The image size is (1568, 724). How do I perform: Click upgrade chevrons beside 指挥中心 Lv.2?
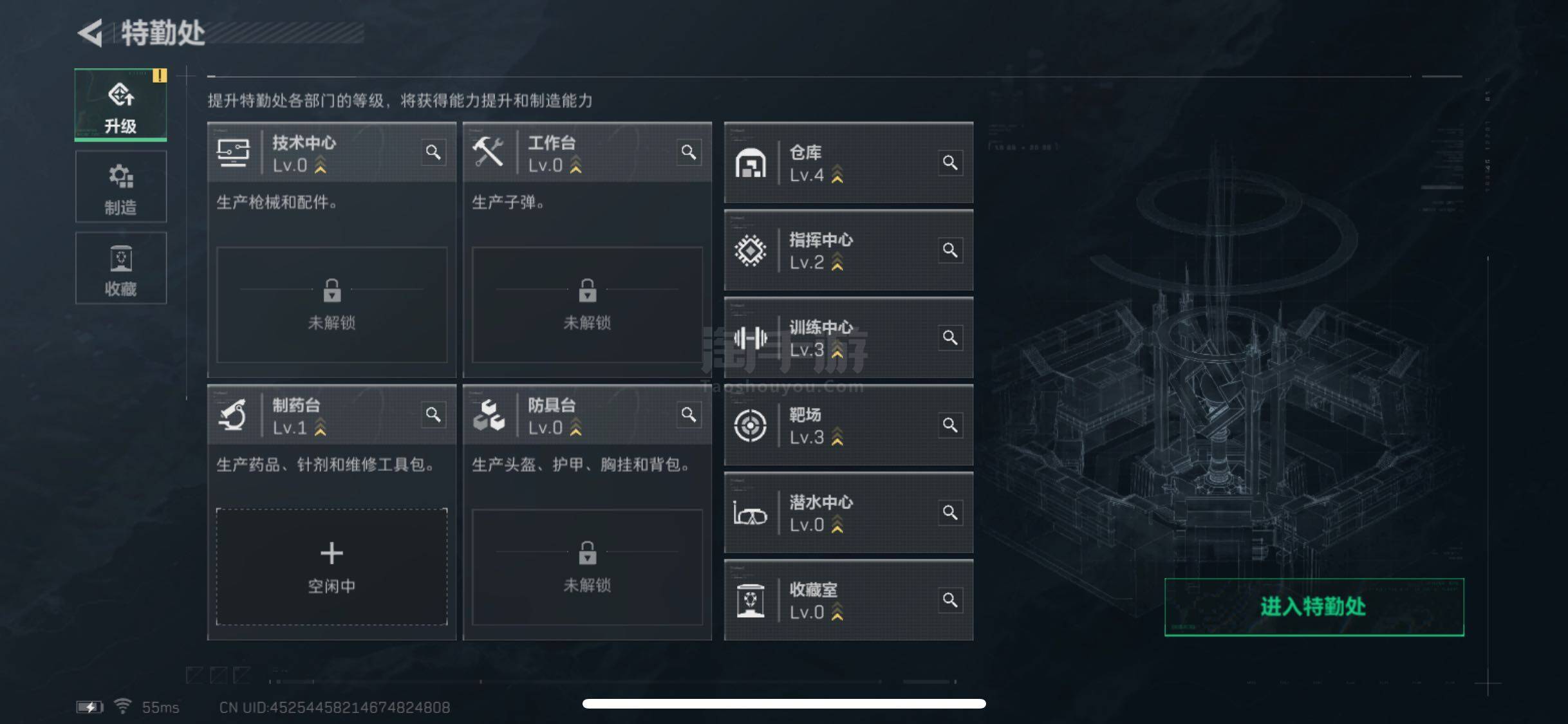click(837, 262)
